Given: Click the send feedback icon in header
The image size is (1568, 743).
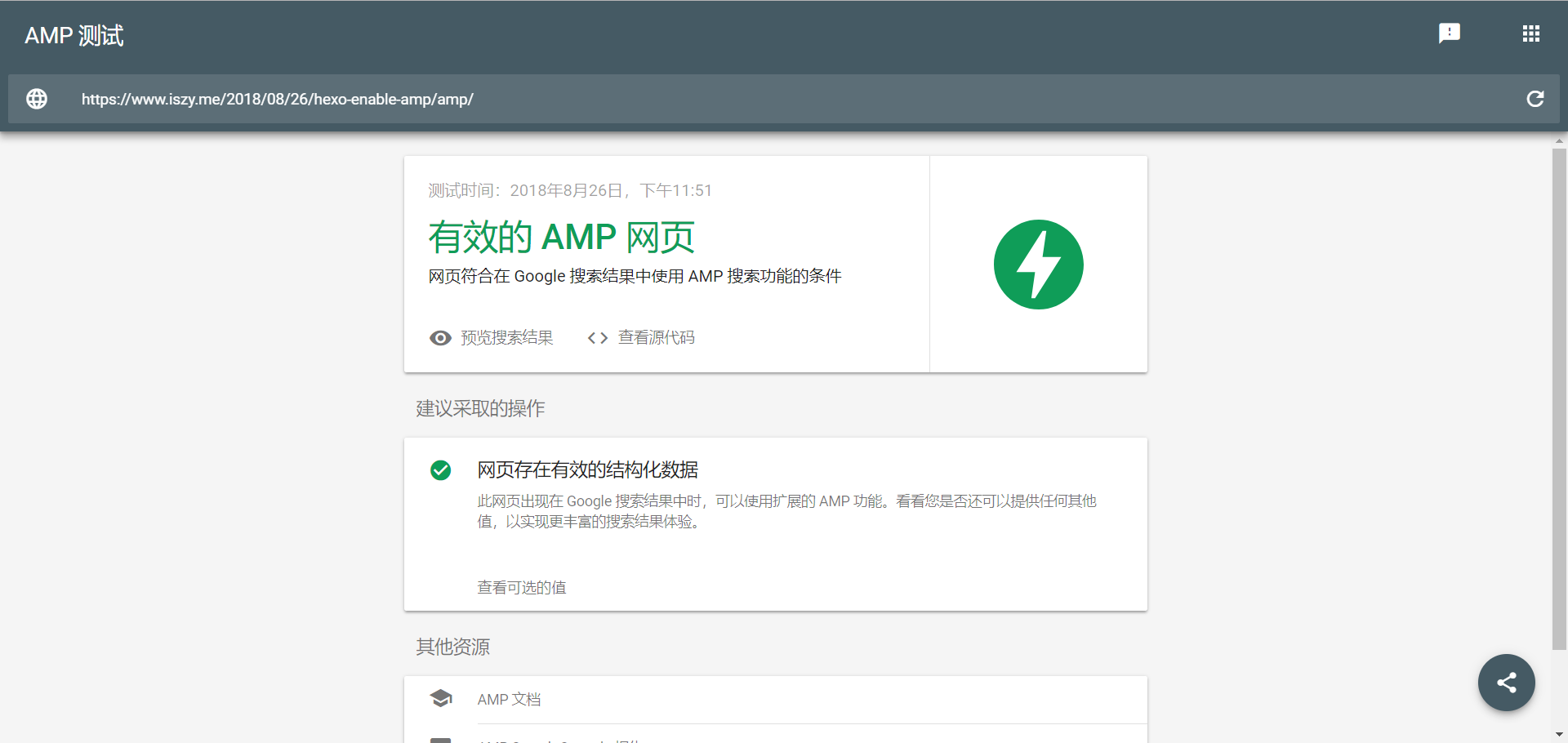Looking at the screenshot, I should pos(1450,33).
